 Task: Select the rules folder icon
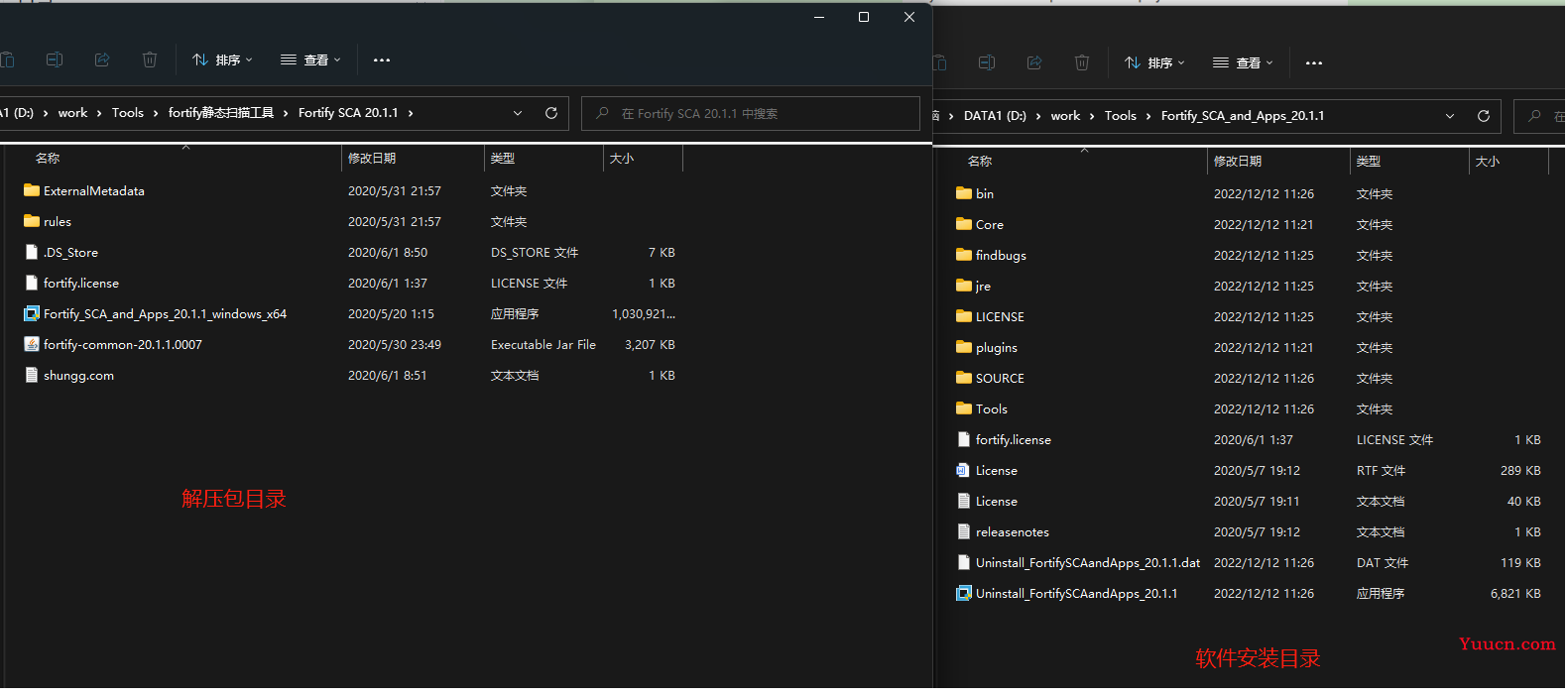[32, 221]
